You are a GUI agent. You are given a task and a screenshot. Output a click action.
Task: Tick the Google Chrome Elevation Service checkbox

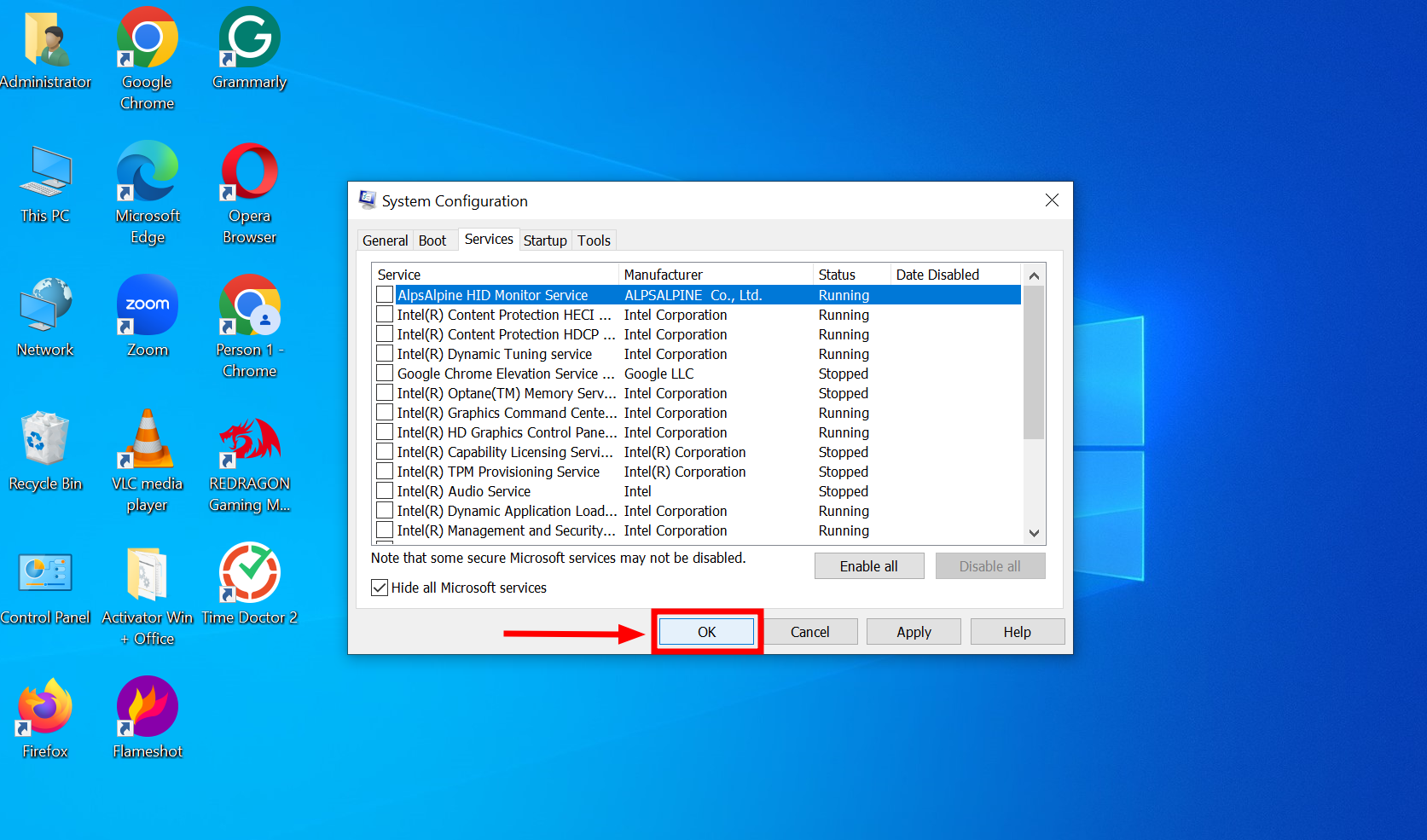pyautogui.click(x=385, y=374)
